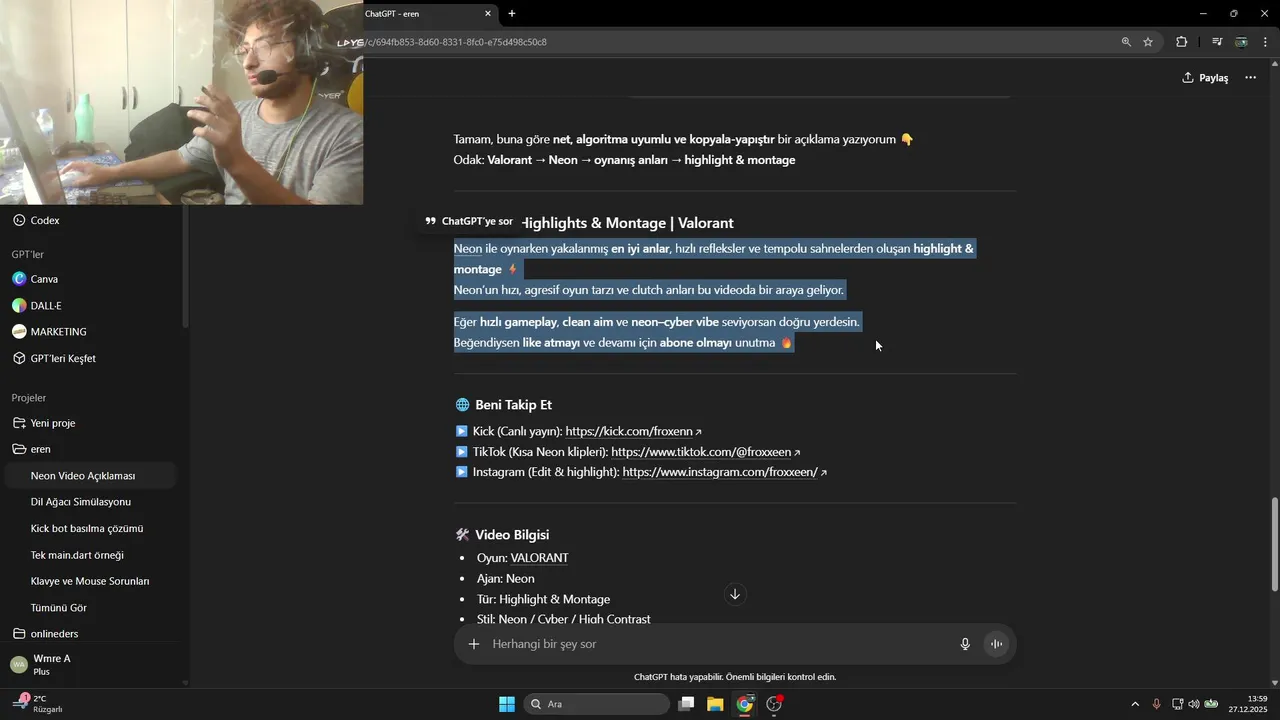Click the ChatGPT'ye sor popup button

tap(468, 221)
